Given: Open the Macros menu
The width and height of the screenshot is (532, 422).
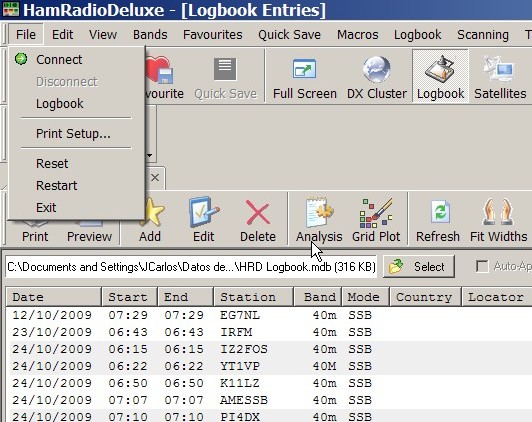Looking at the screenshot, I should (358, 34).
